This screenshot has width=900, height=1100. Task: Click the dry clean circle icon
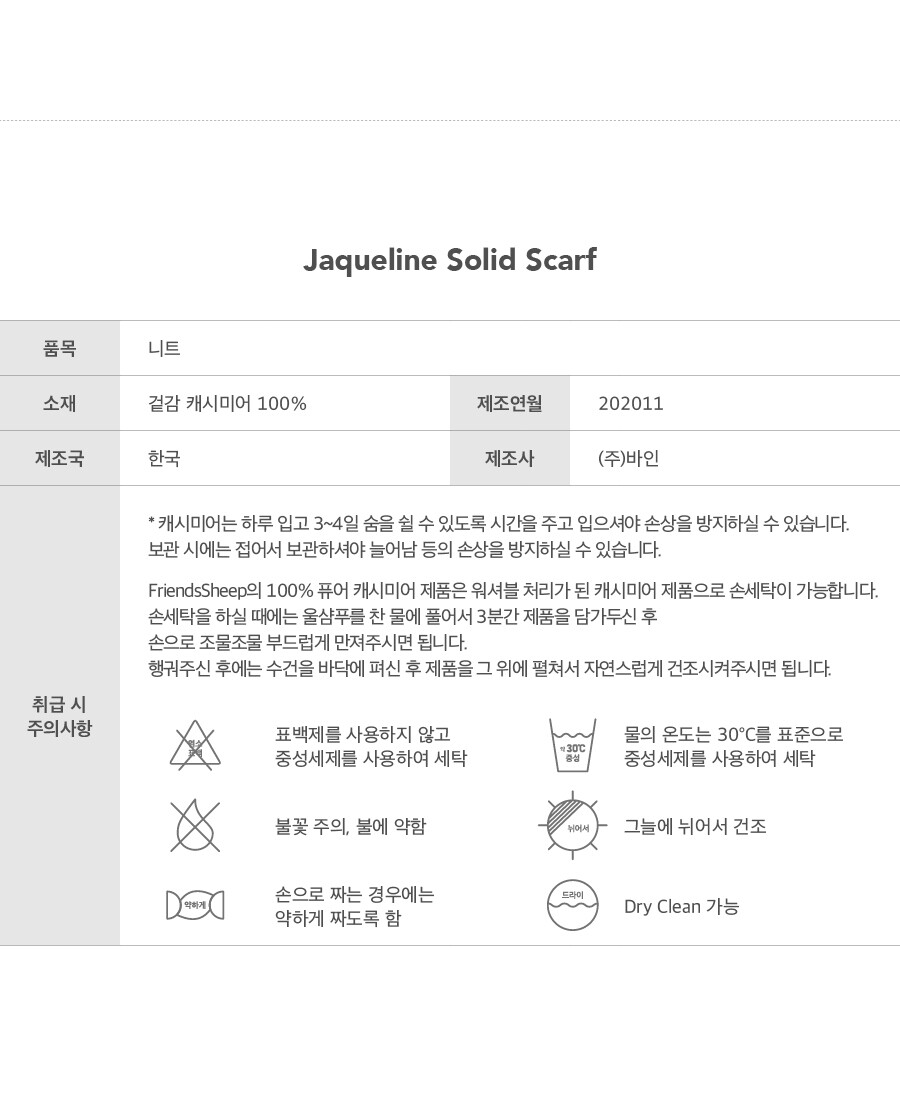(x=572, y=906)
